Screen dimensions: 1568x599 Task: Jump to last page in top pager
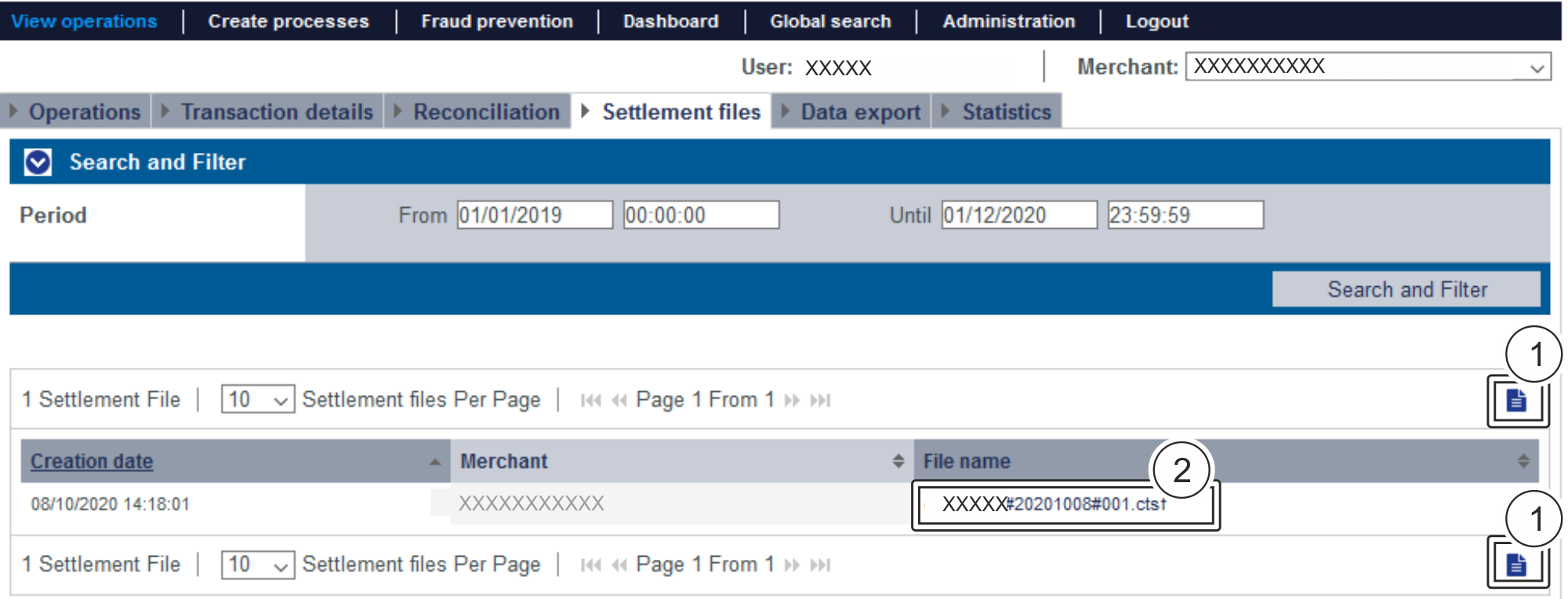820,401
